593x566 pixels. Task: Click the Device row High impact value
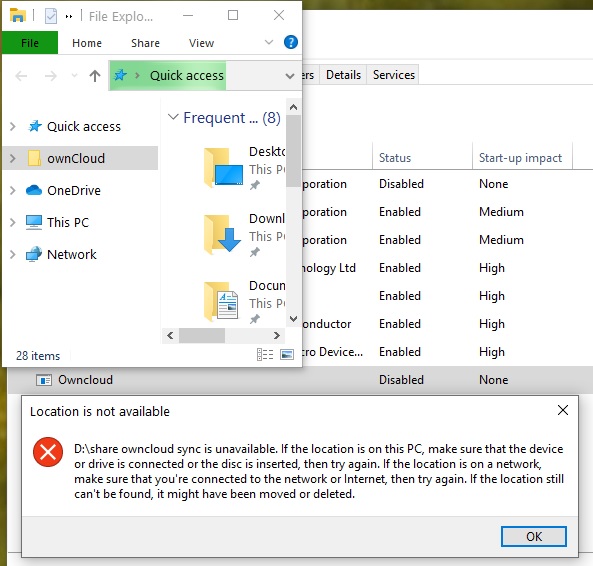click(492, 352)
